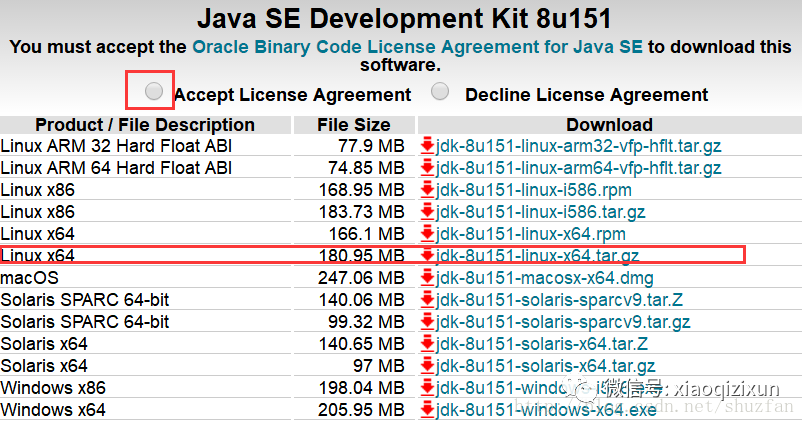Viewport: 805px width, 426px height.
Task: Click download arrow icon for linux-arm64 file
Action: 427,168
